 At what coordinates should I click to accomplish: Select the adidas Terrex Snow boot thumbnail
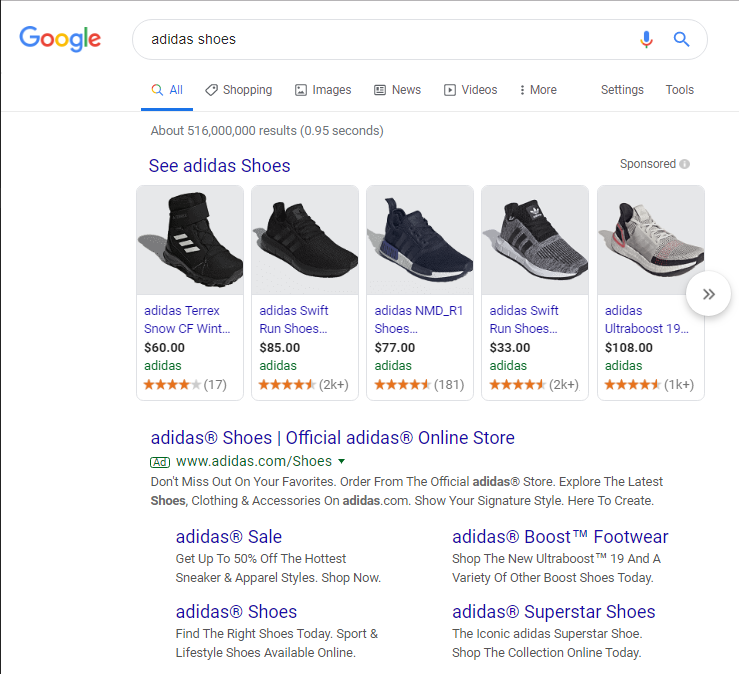click(190, 239)
